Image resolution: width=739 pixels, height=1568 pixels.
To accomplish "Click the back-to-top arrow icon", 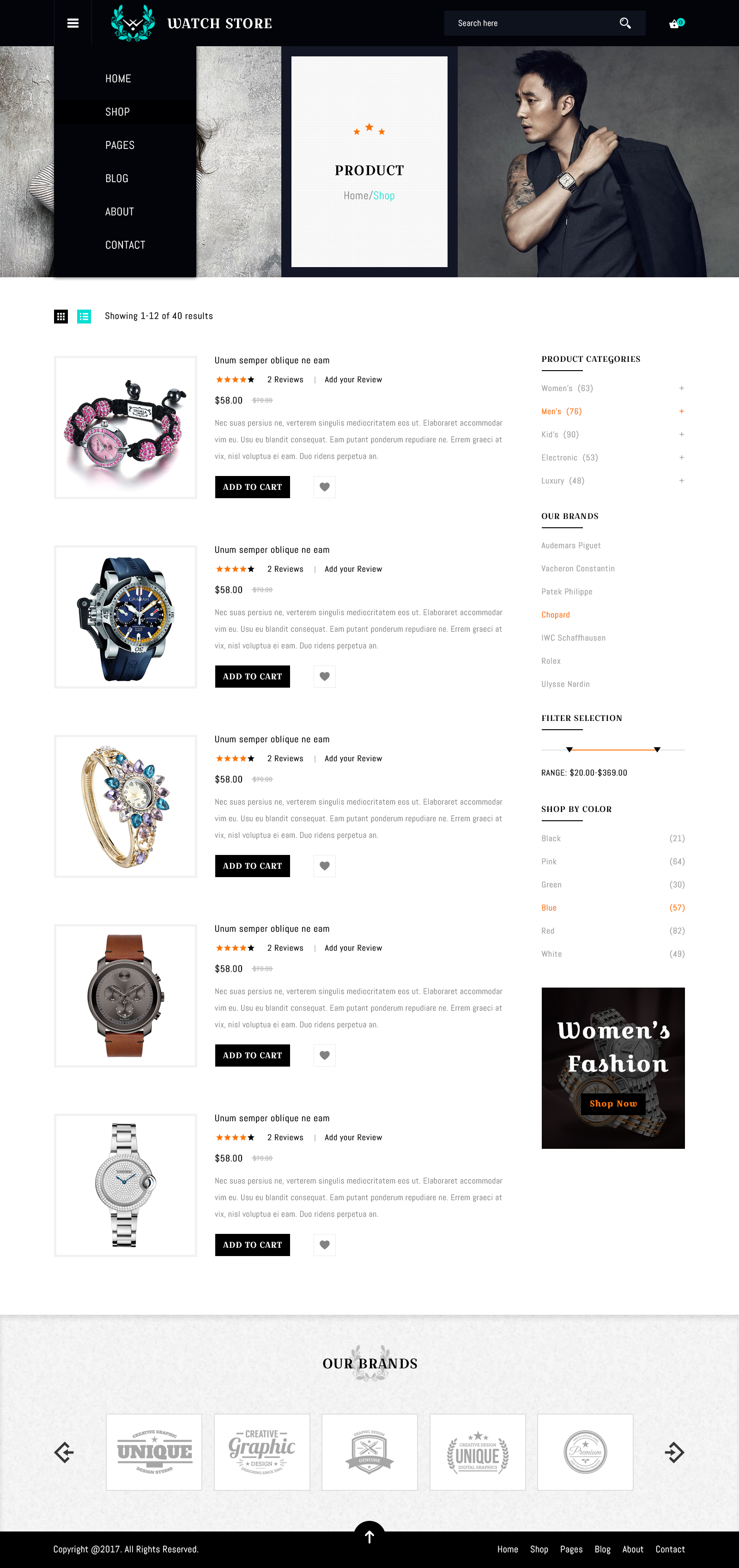I will coord(369,1537).
